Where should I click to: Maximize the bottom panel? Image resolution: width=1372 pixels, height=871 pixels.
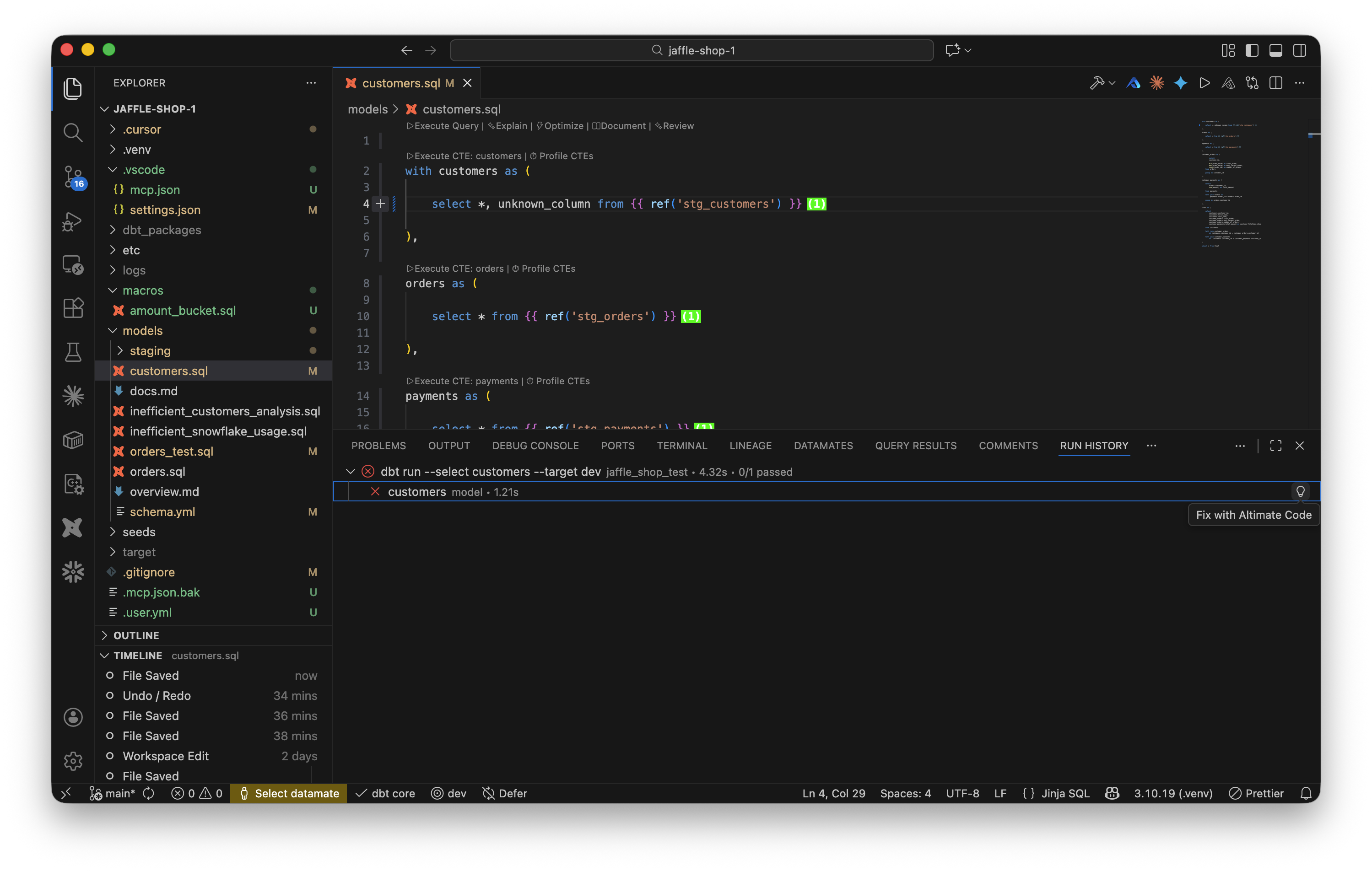[x=1276, y=446]
